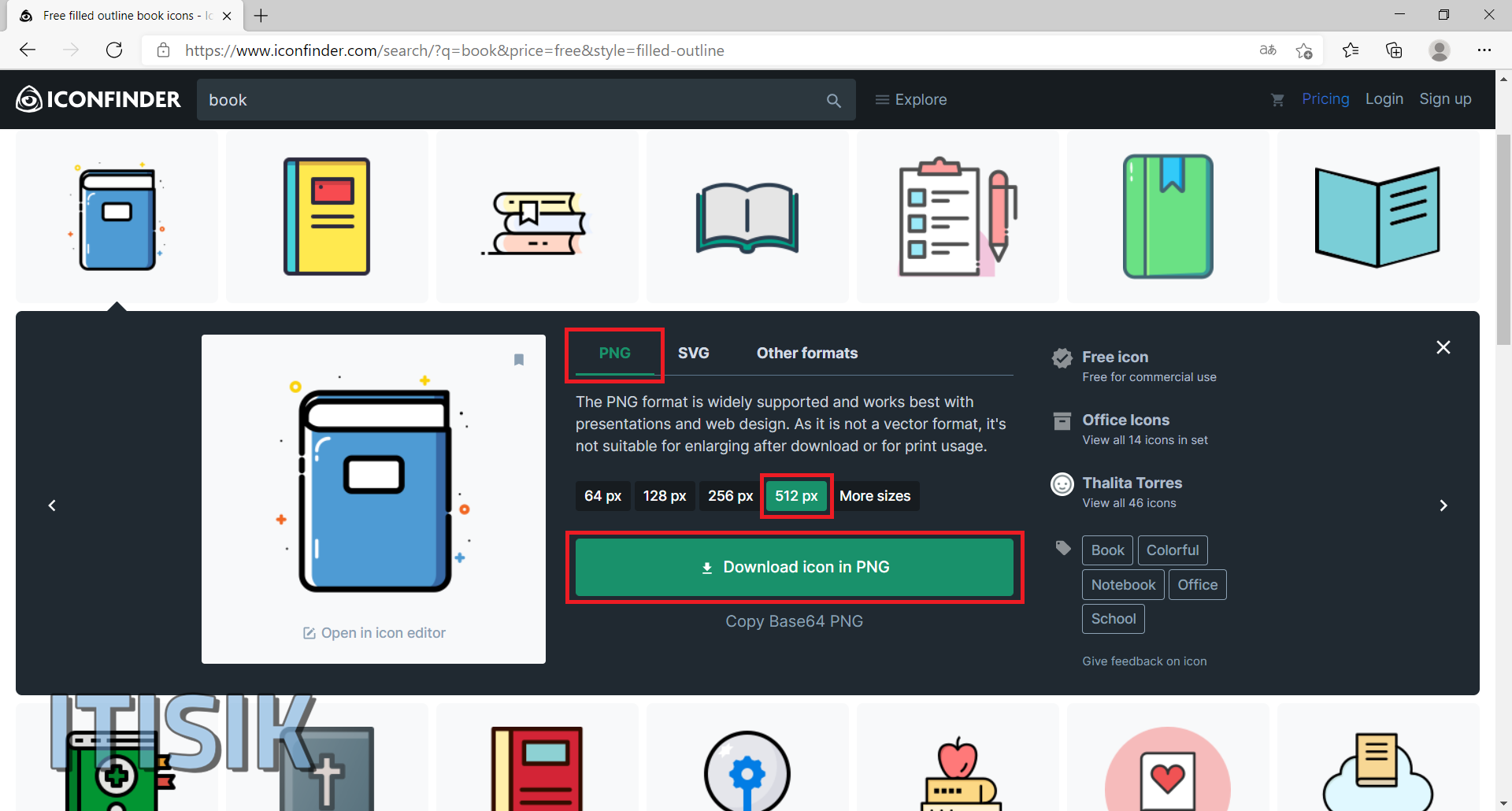Open More sizes options
The height and width of the screenshot is (811, 1512).
(x=875, y=496)
